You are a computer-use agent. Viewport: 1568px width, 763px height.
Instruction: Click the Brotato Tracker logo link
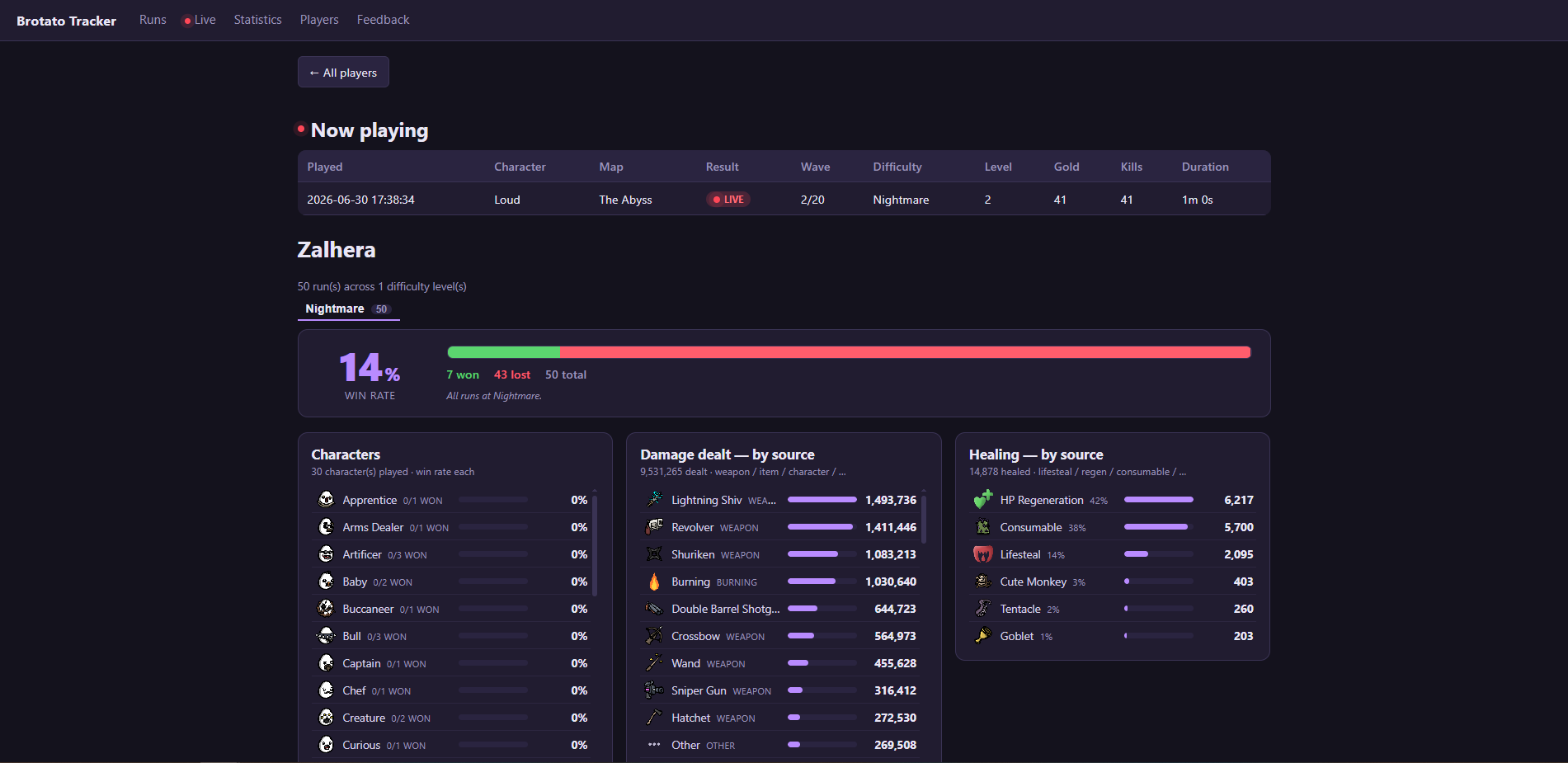pyautogui.click(x=66, y=21)
